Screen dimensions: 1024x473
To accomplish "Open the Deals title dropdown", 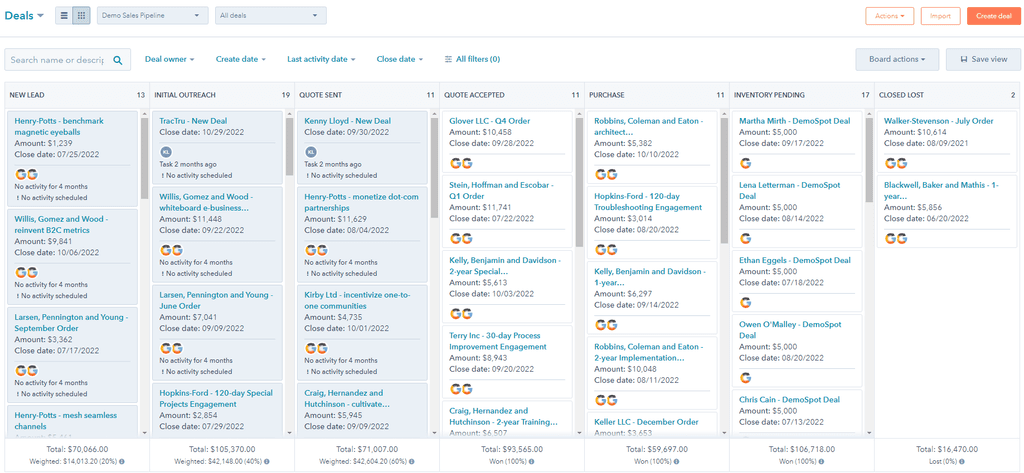I will click(x=24, y=16).
